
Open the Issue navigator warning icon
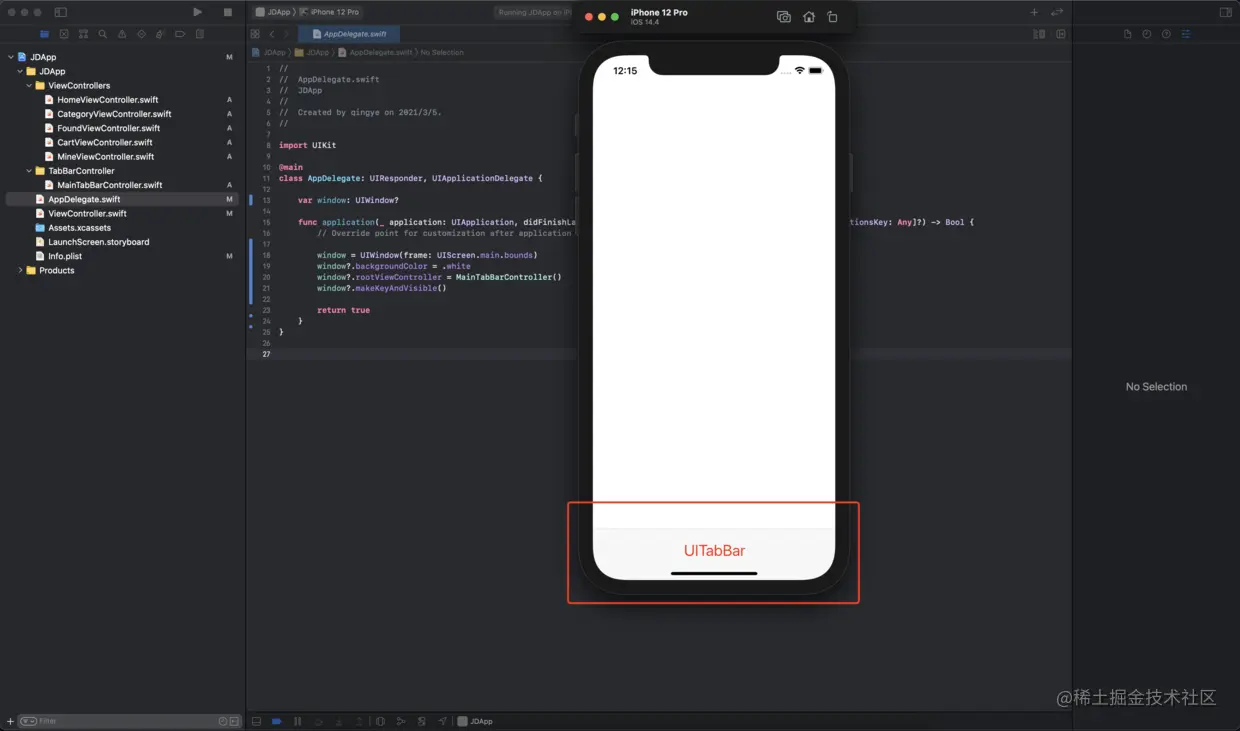[x=122, y=34]
